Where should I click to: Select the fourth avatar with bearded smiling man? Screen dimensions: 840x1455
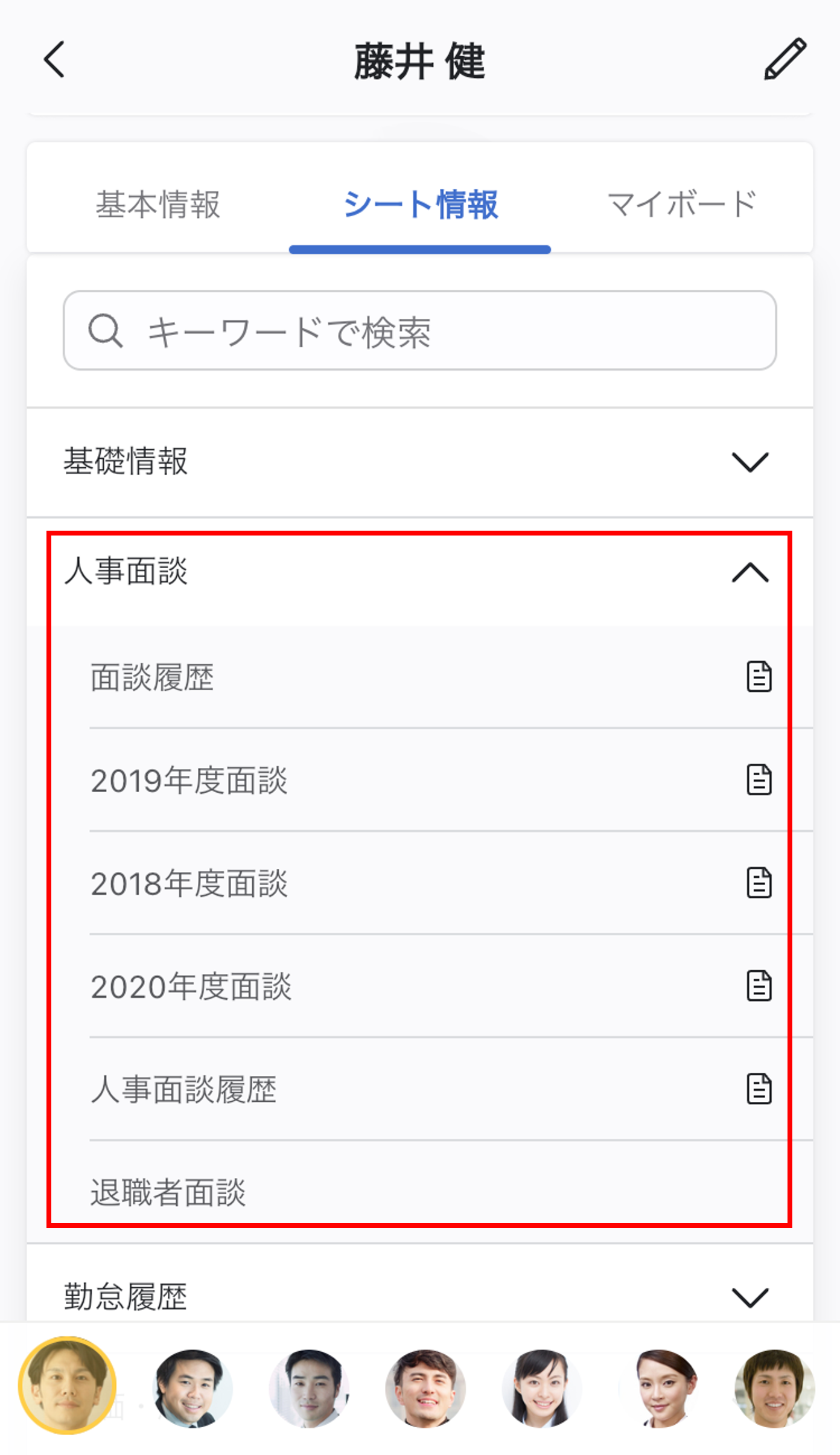coord(425,1388)
